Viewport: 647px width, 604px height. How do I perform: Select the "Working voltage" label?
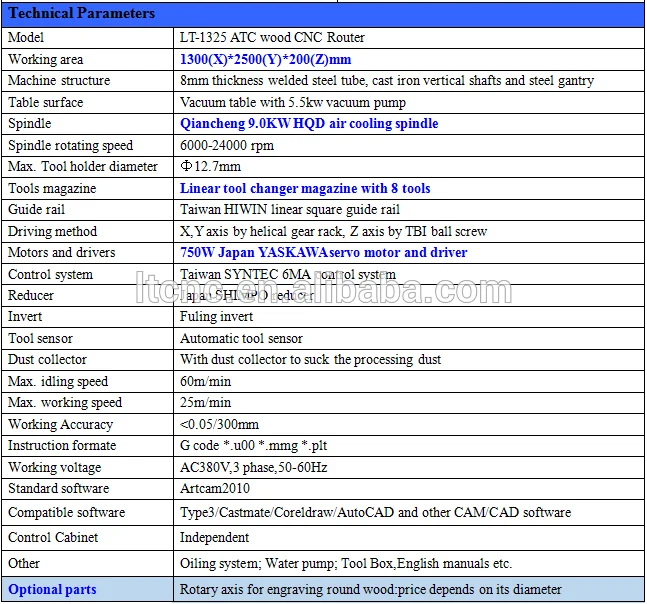pos(54,467)
